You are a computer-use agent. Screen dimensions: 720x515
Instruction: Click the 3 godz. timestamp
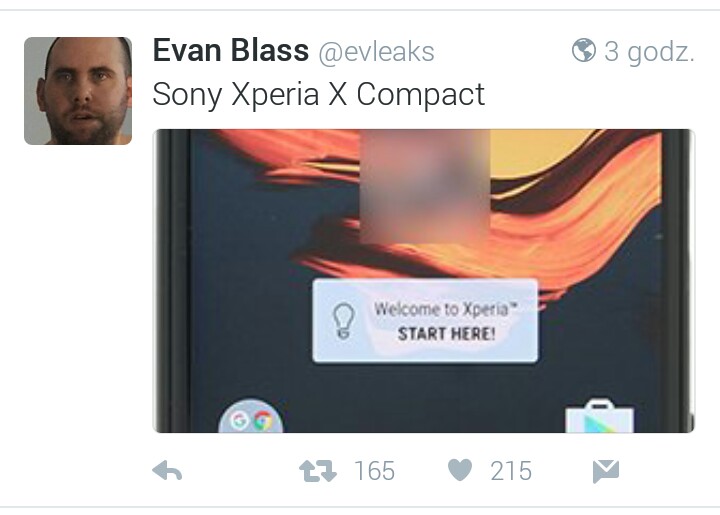click(x=649, y=51)
